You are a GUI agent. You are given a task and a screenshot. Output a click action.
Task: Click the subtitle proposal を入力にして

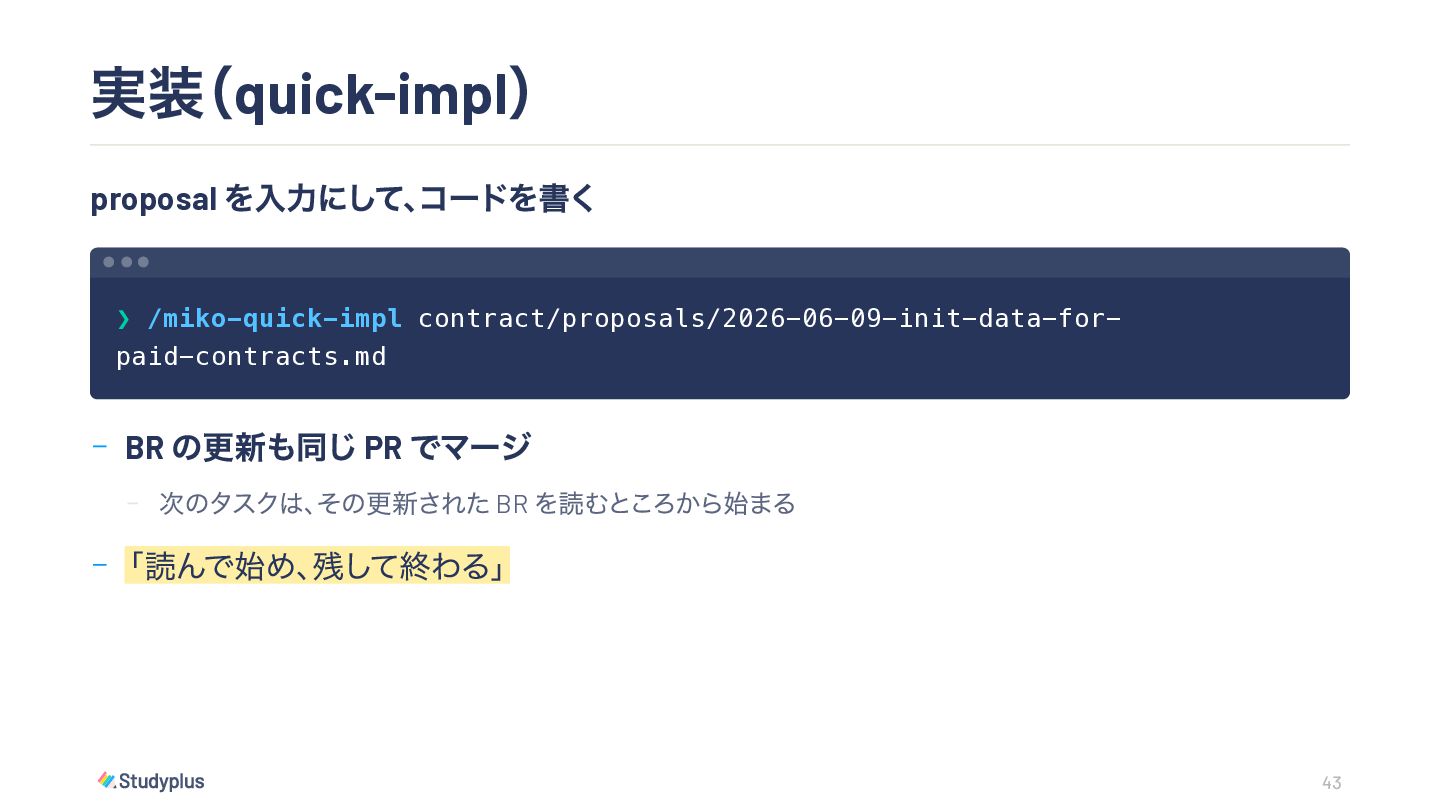tap(343, 199)
